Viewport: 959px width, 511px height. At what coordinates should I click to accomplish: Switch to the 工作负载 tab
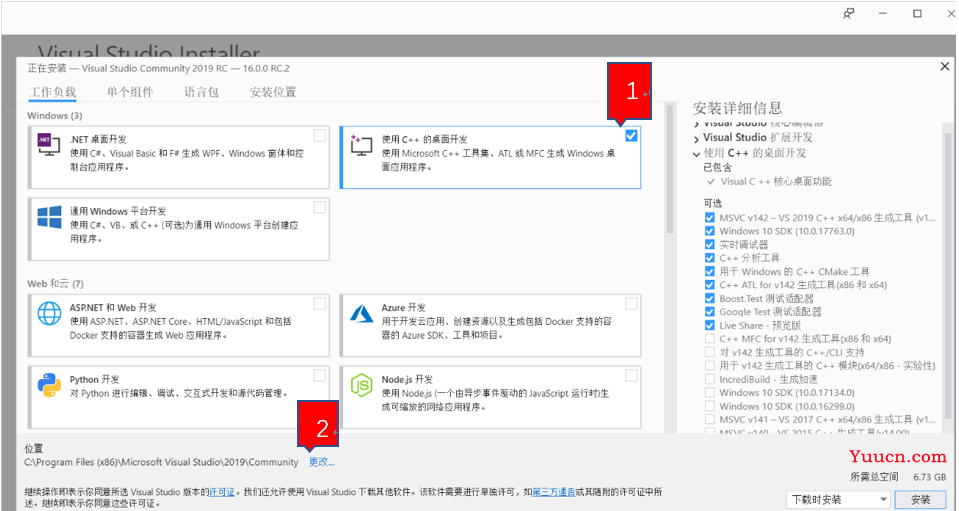pos(53,92)
